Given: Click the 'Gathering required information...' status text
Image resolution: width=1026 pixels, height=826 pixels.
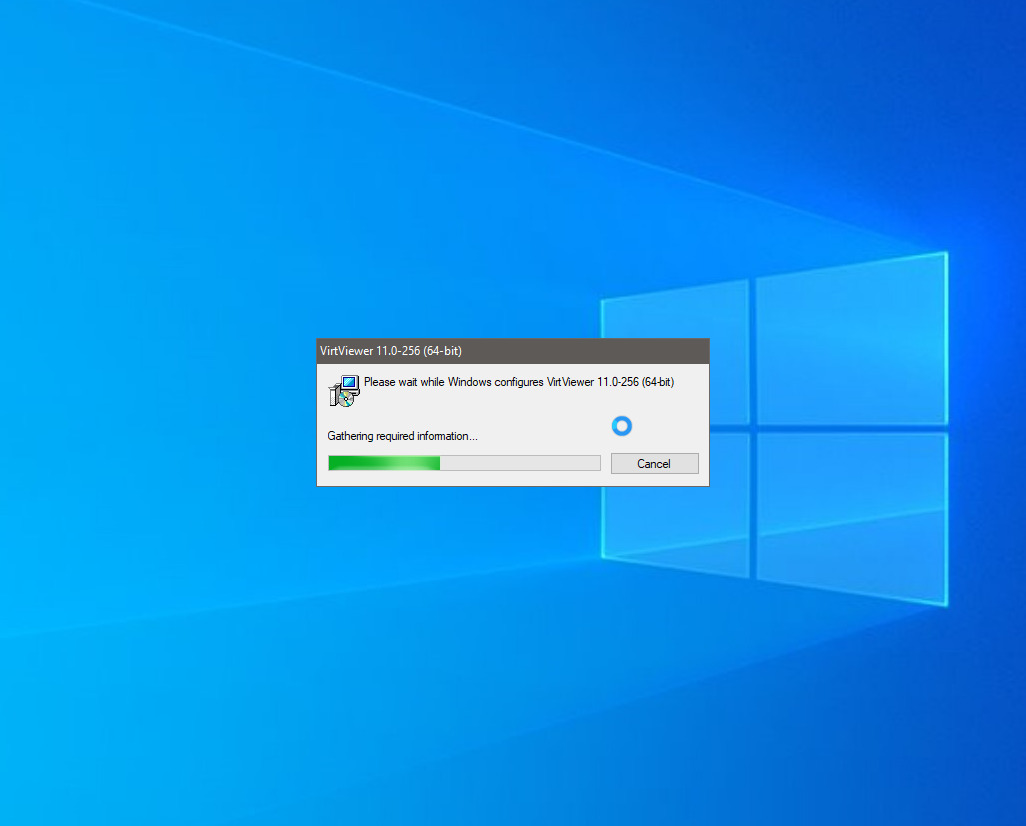Looking at the screenshot, I should [x=402, y=436].
